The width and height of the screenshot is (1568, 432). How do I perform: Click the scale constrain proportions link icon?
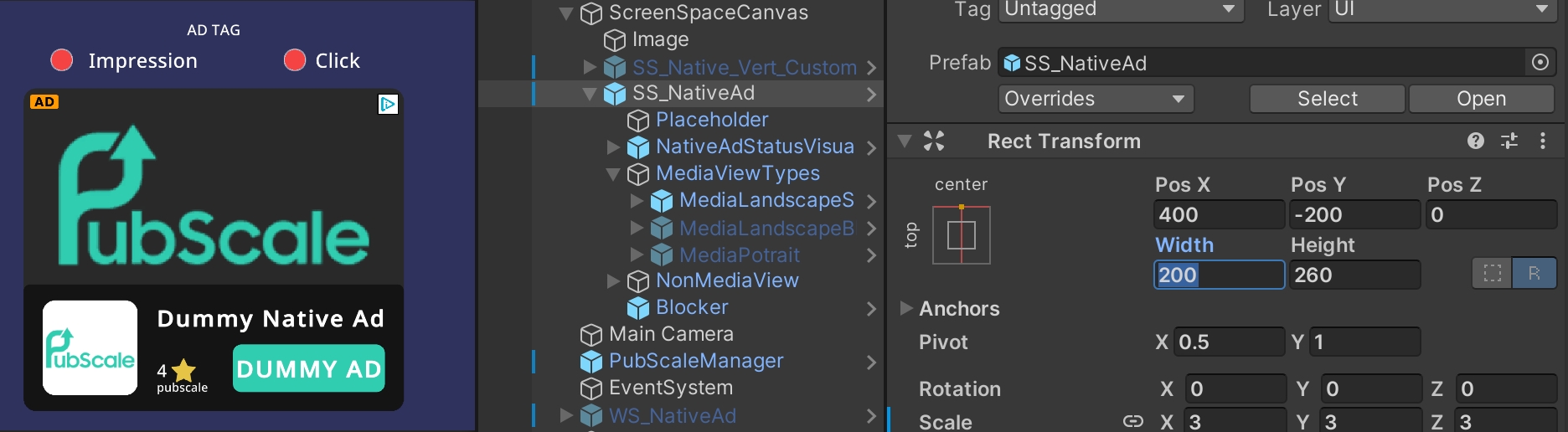tap(1132, 421)
